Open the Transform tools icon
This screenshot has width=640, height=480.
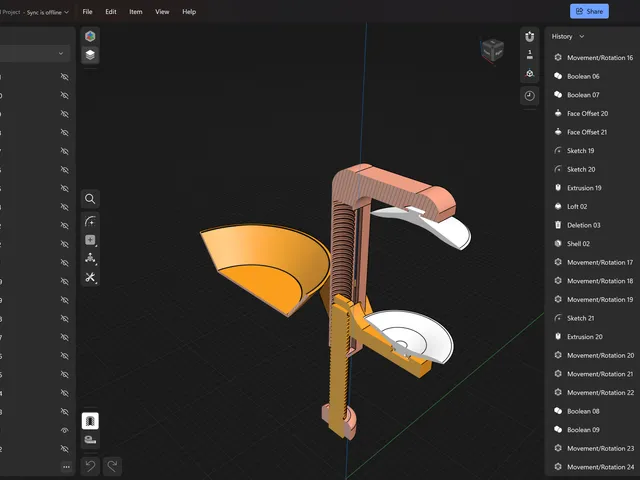[90, 258]
